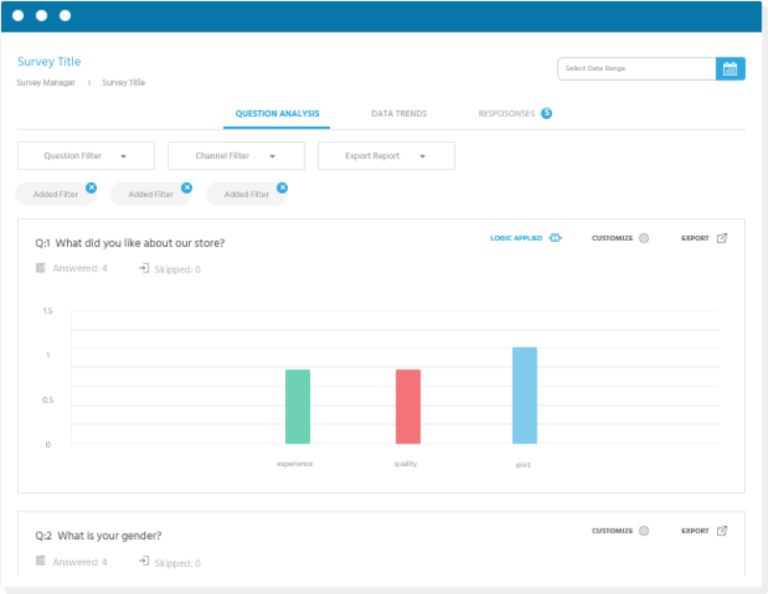The image size is (768, 594).
Task: Remove the third Added Filter chip
Action: (282, 187)
